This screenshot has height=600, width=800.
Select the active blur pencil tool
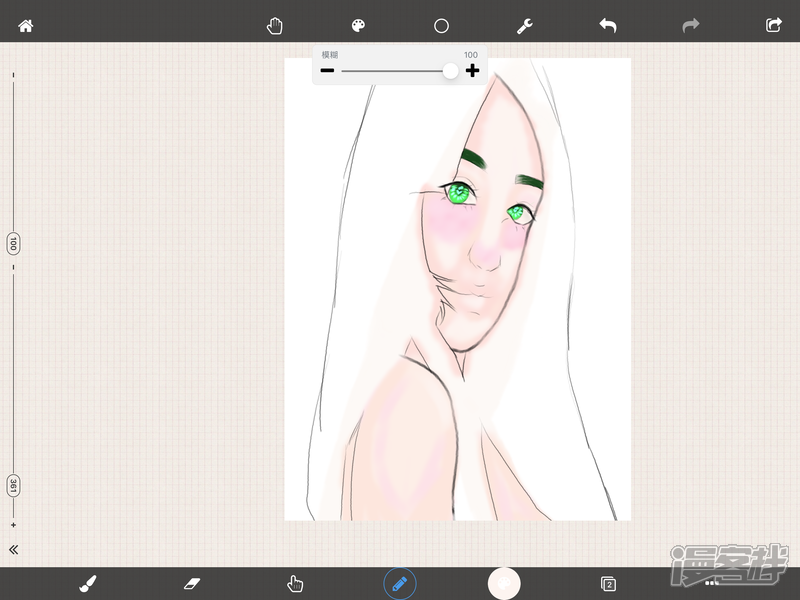[399, 583]
